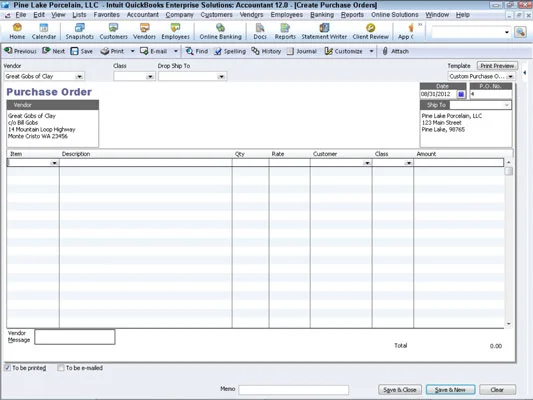Go to Previous purchase order
This screenshot has width=533, height=400.
click(20, 51)
